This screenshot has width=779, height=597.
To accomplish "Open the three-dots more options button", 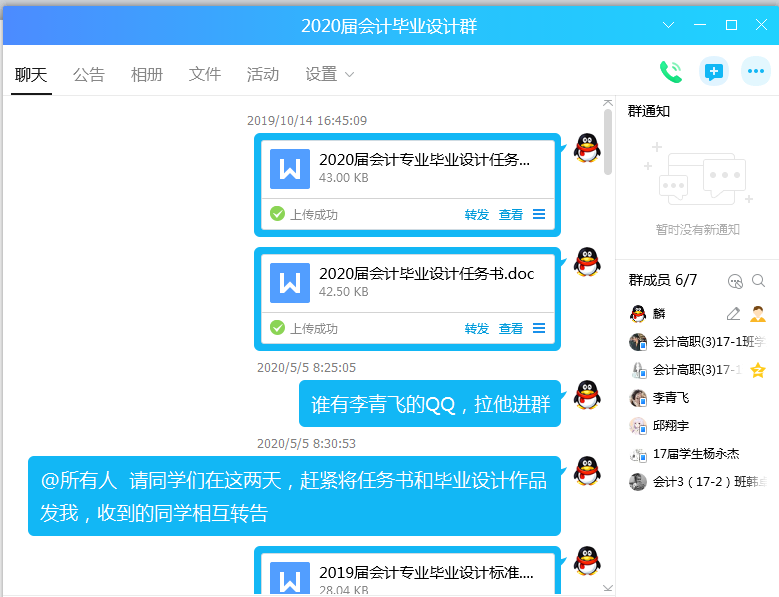I will (756, 72).
